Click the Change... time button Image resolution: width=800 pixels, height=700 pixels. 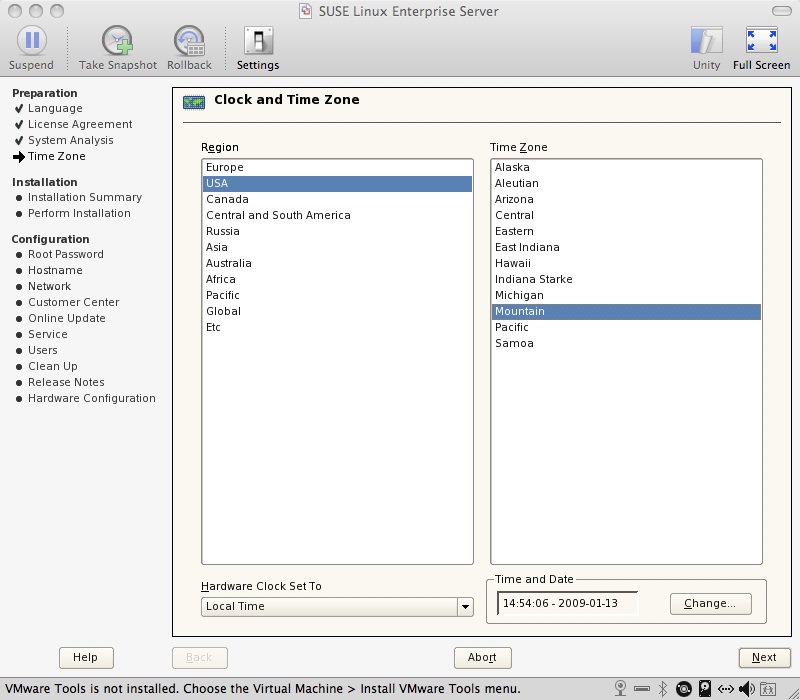point(711,604)
